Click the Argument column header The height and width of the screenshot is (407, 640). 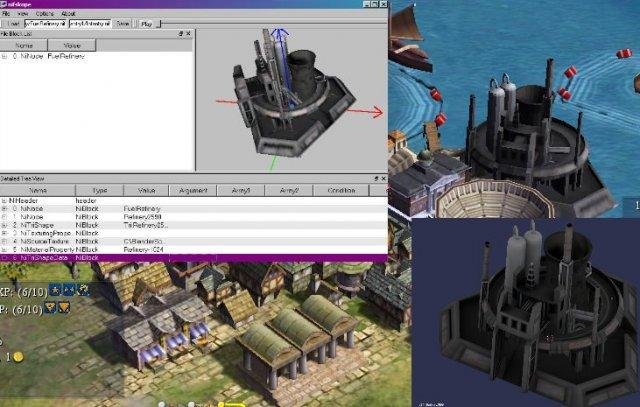[x=193, y=190]
